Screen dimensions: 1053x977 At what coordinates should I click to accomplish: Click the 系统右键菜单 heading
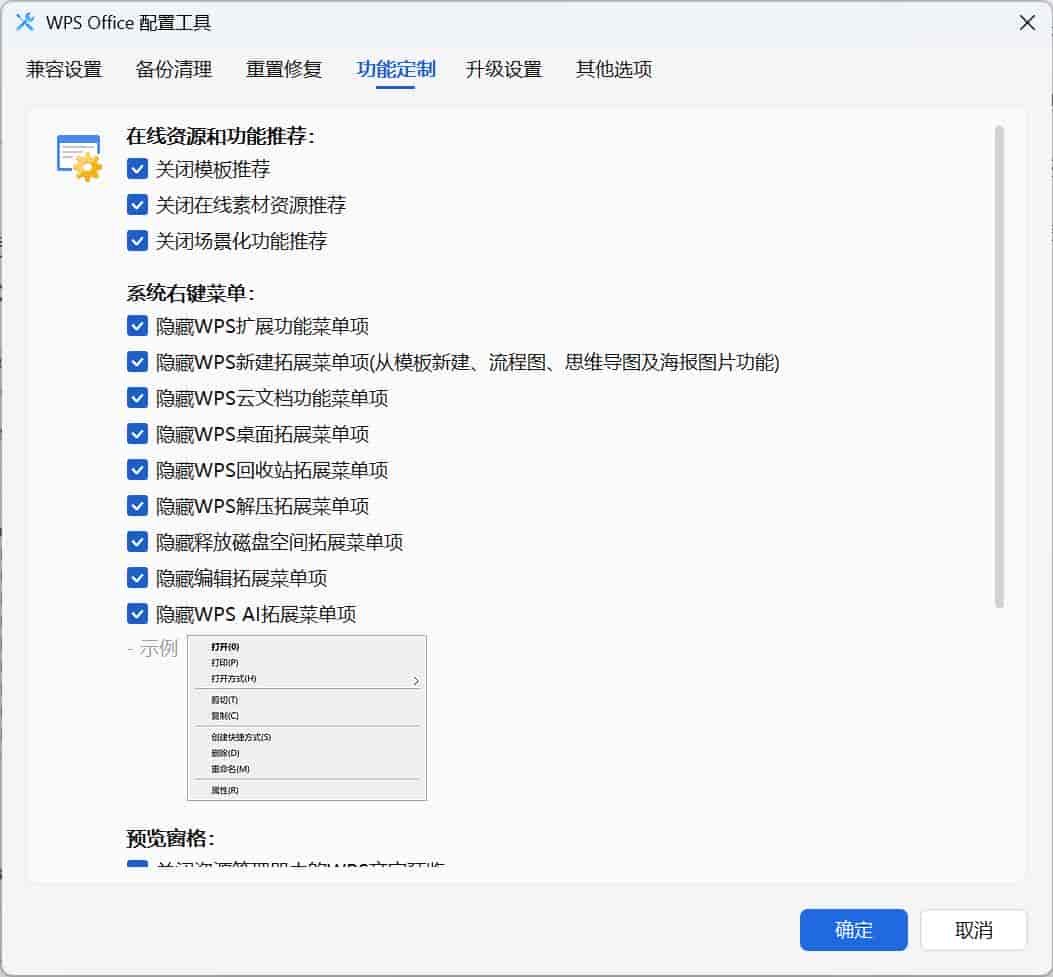pos(191,293)
